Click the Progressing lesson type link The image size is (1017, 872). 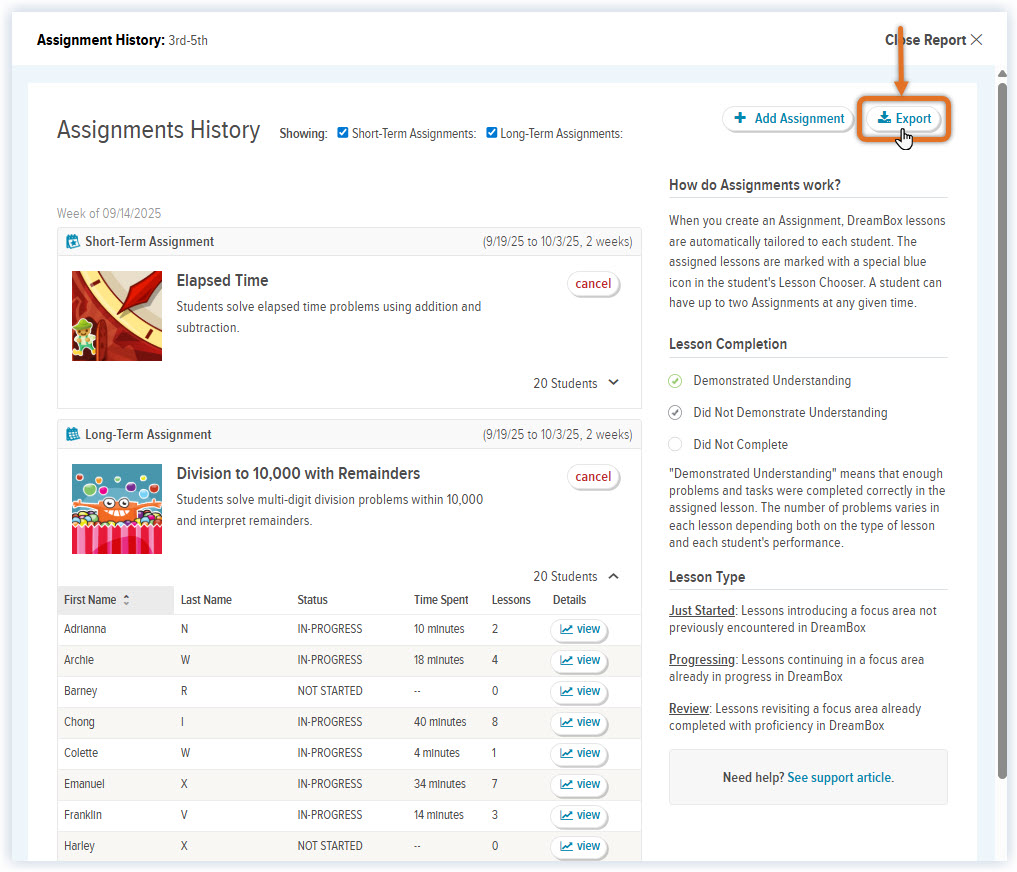702,659
